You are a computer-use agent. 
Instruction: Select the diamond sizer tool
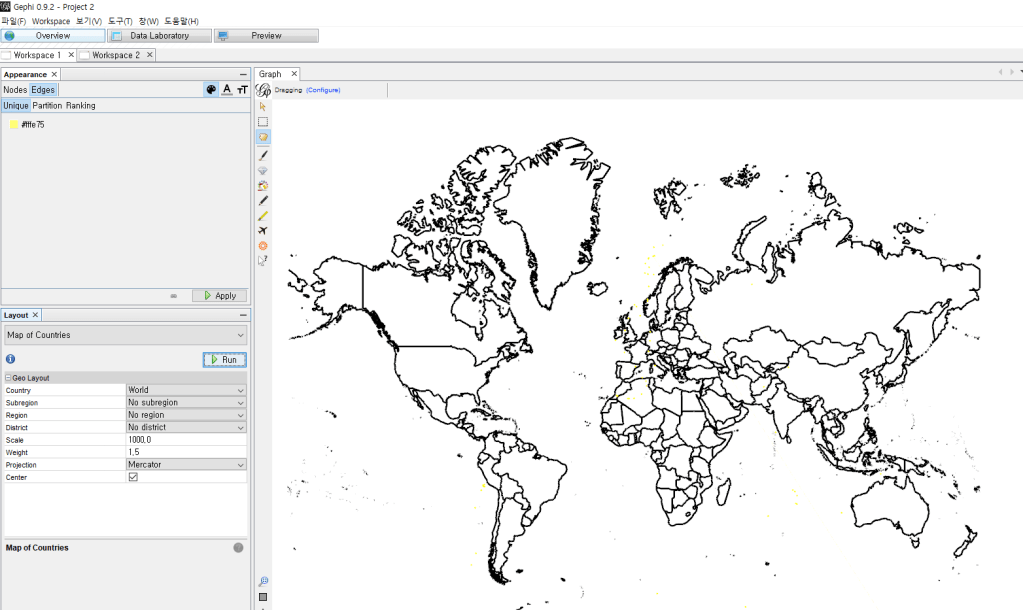coord(263,170)
